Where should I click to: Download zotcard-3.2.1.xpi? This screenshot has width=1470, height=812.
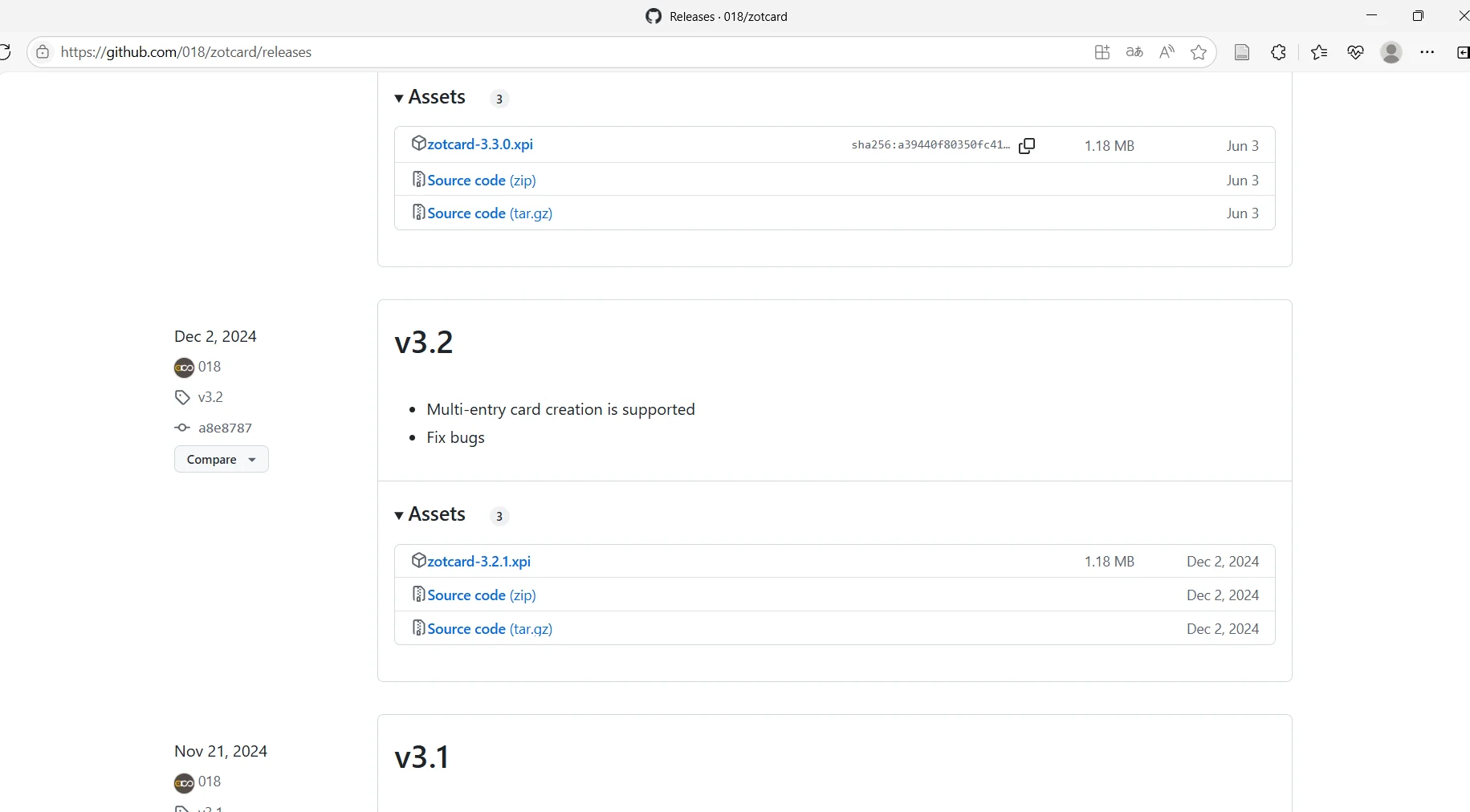tap(479, 562)
